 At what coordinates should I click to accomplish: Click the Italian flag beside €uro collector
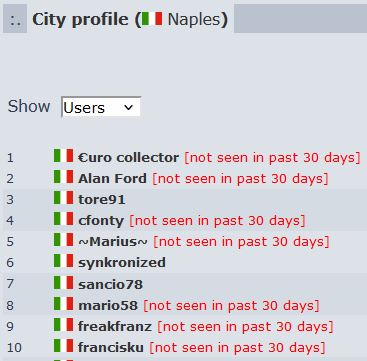tap(63, 156)
